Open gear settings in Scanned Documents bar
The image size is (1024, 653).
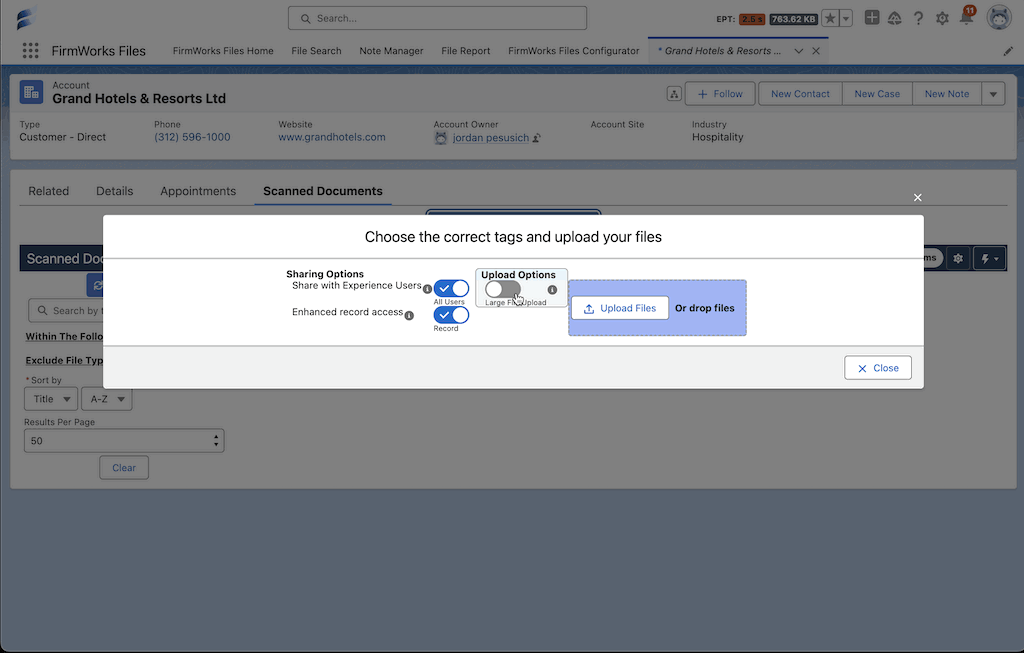click(x=958, y=259)
